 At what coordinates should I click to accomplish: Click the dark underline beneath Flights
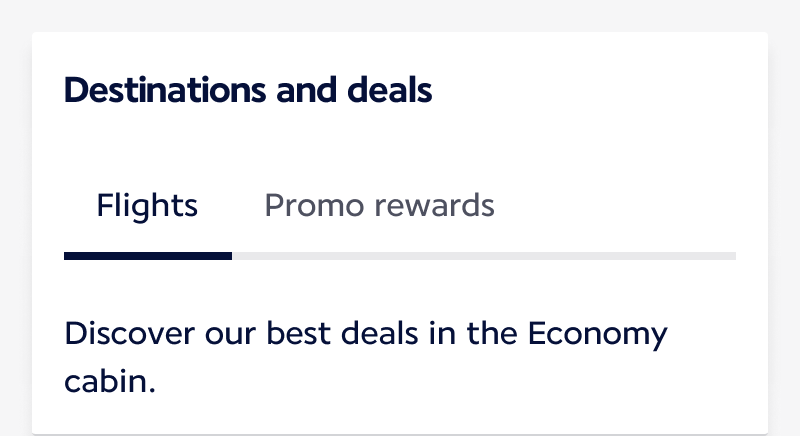[x=147, y=256]
